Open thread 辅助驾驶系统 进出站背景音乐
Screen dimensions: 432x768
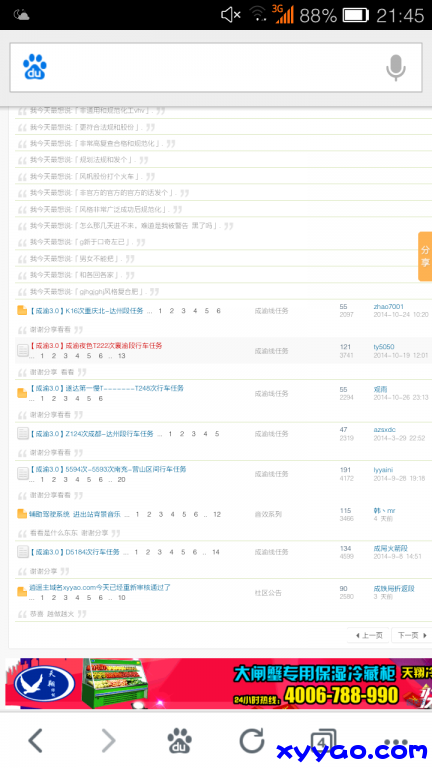point(74,514)
